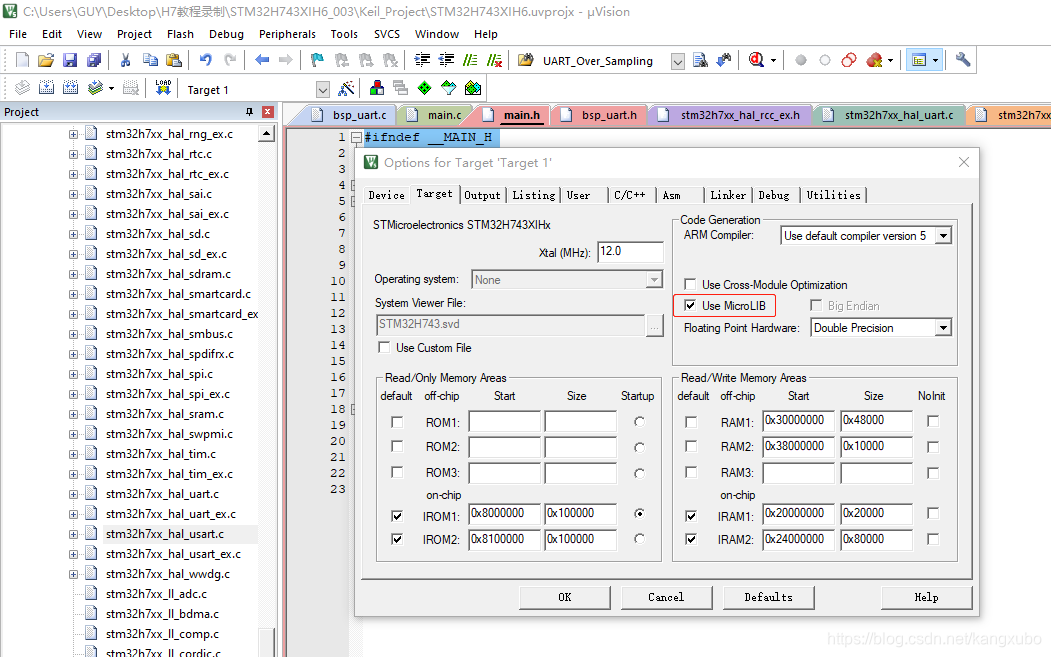
Task: Click the Copy icon in toolbar
Action: 150,60
